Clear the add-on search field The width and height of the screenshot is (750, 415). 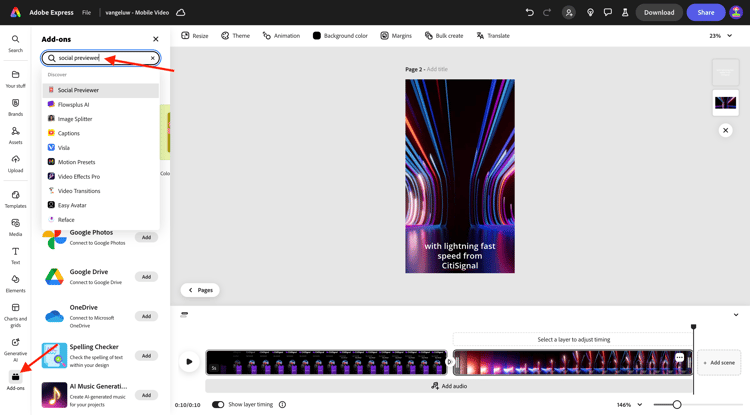click(x=153, y=58)
